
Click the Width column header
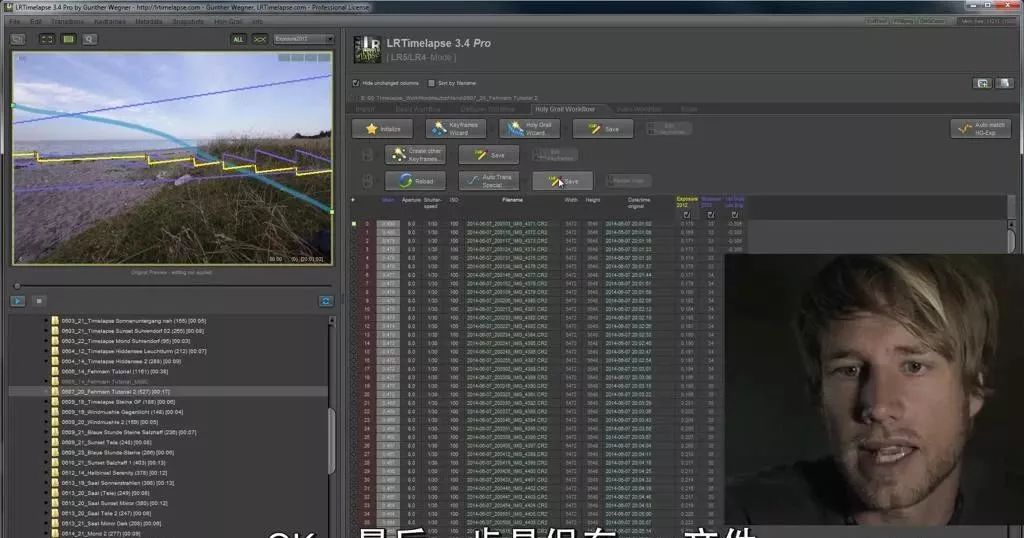click(x=571, y=200)
